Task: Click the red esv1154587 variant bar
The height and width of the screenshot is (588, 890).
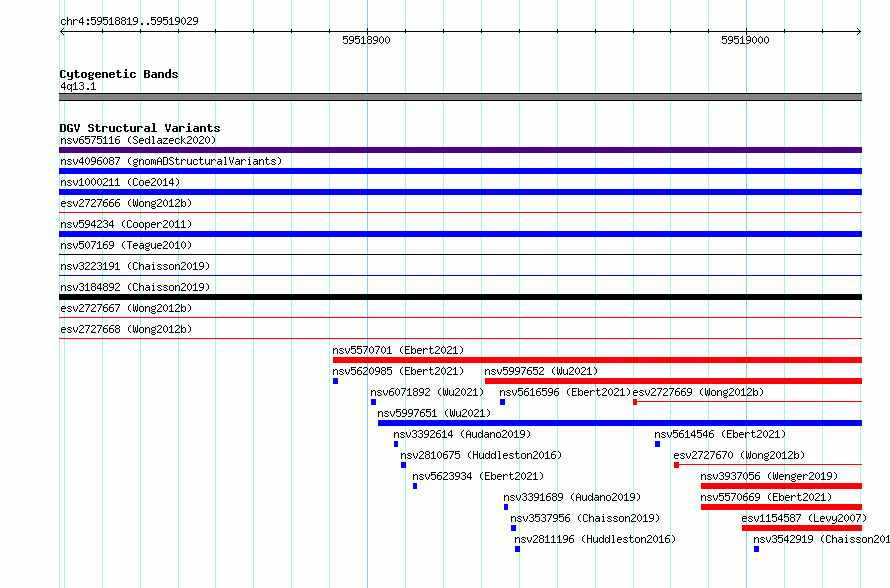Action: coord(802,528)
